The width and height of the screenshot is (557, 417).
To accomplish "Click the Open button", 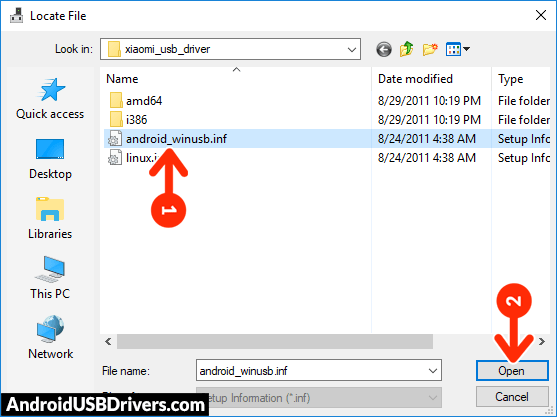I will (512, 371).
